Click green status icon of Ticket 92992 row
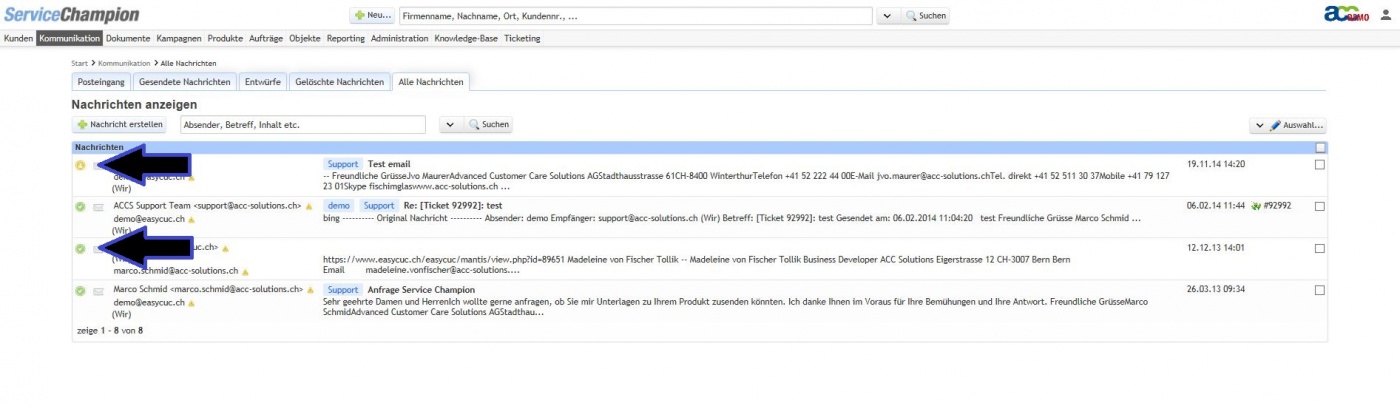 [80, 207]
